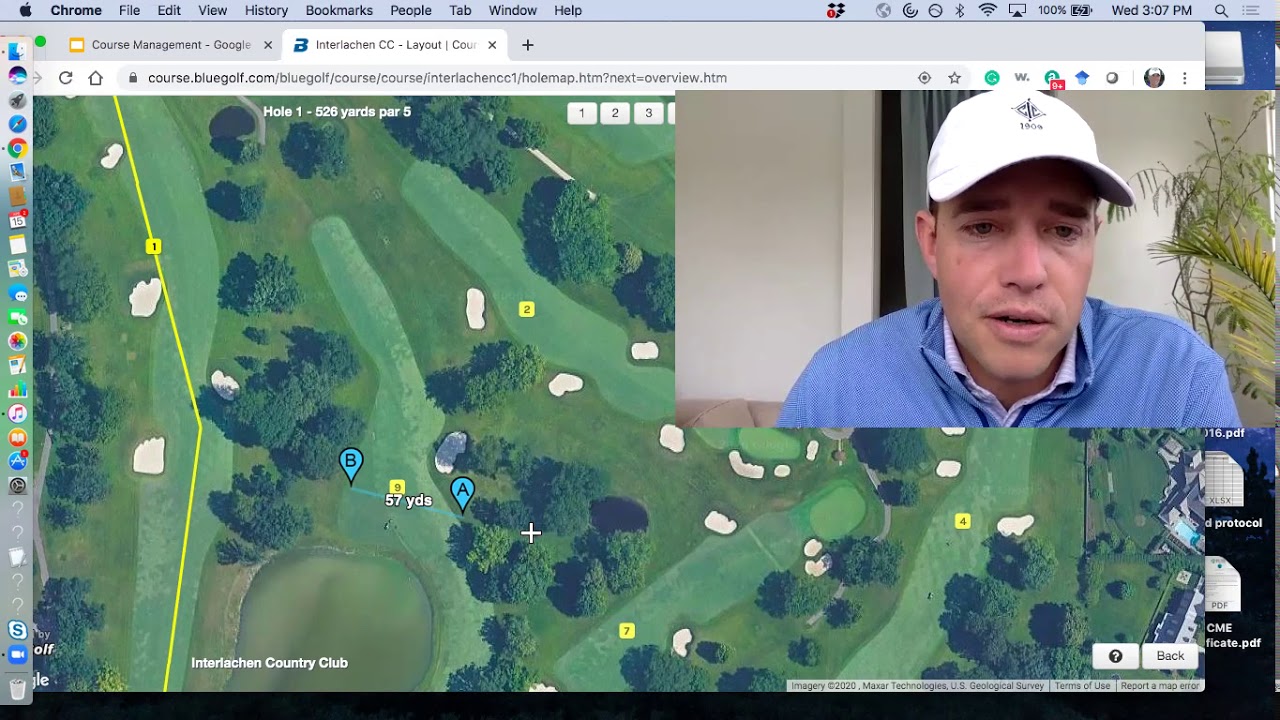The height and width of the screenshot is (720, 1280).
Task: Switch to the Course Management tab
Action: (170, 45)
